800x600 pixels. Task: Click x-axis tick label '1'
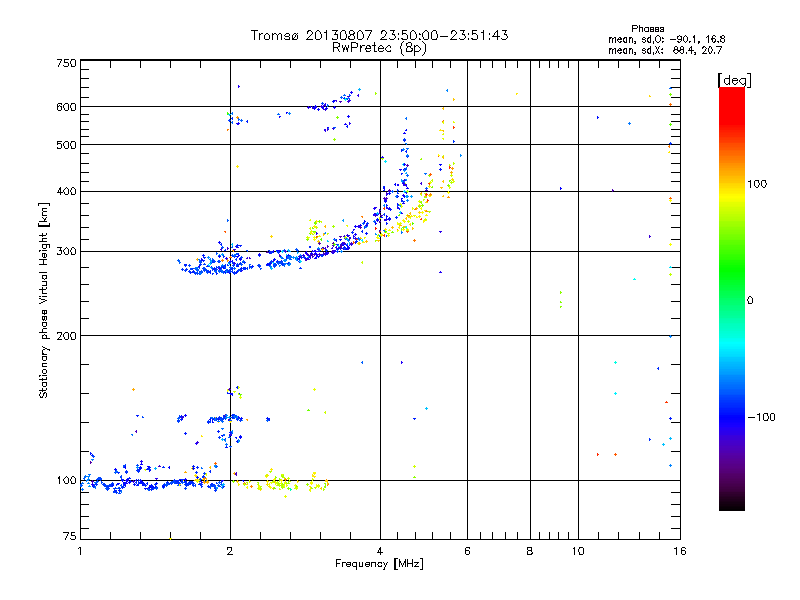[x=80, y=551]
